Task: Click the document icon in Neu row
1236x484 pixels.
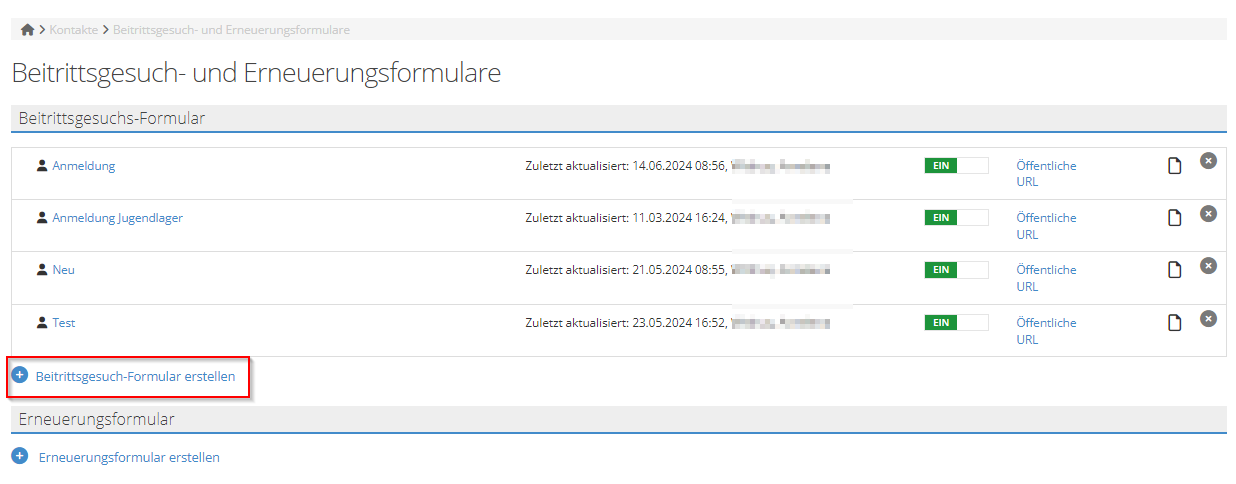Action: click(x=1176, y=269)
